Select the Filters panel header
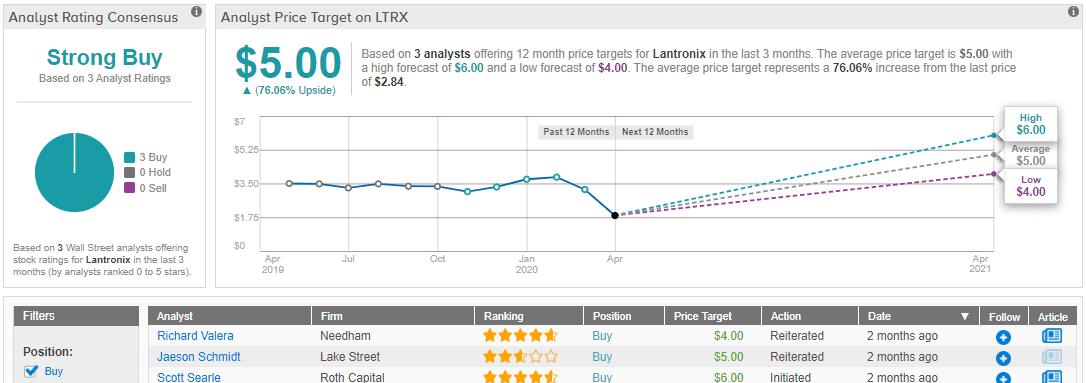 tap(76, 317)
